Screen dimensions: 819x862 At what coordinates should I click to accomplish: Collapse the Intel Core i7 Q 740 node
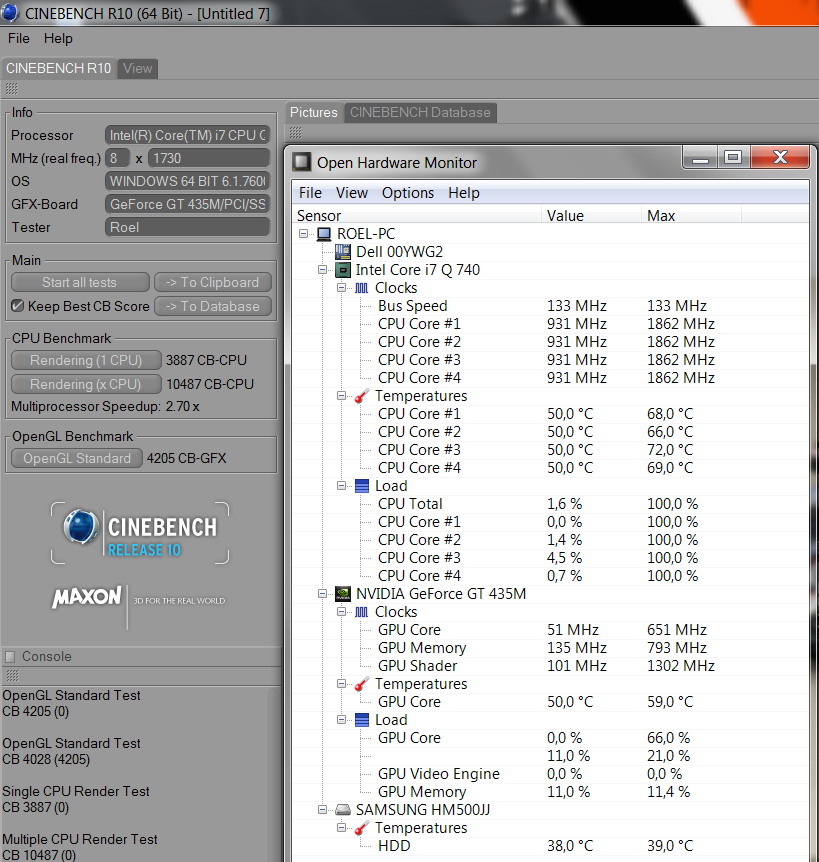click(323, 269)
